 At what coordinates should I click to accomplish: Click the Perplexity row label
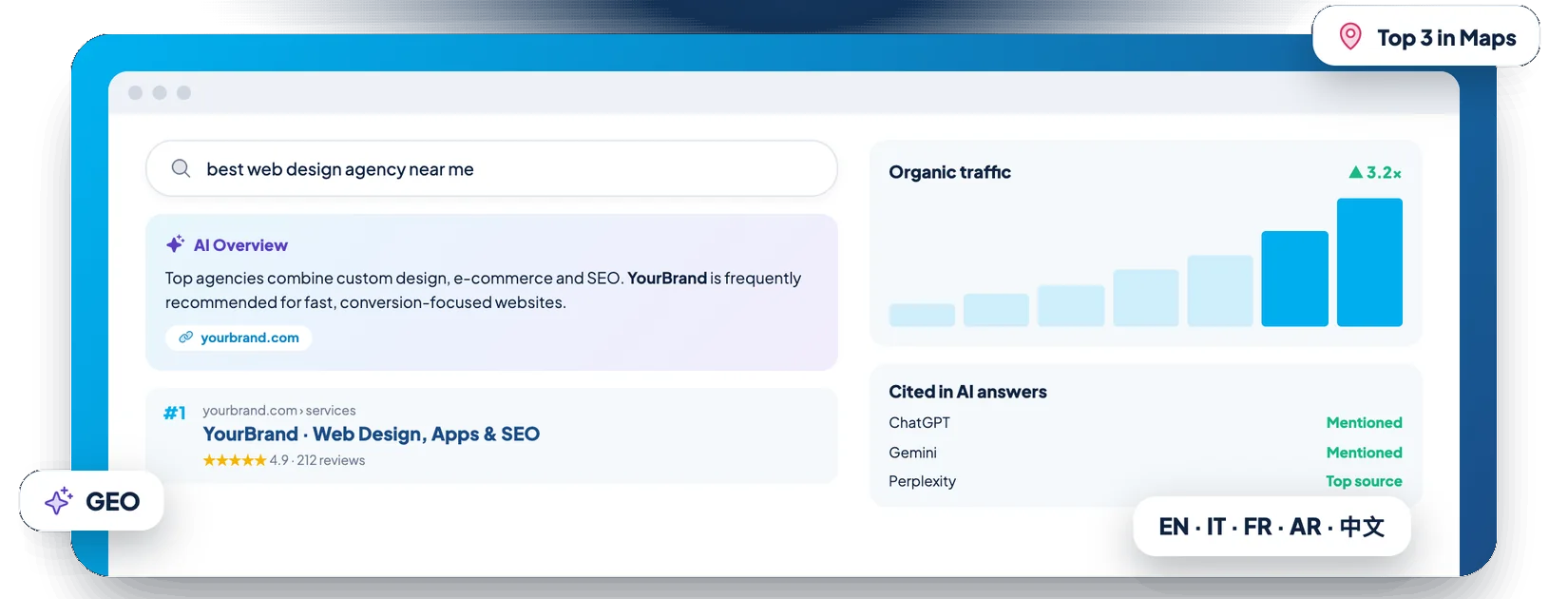(x=922, y=481)
